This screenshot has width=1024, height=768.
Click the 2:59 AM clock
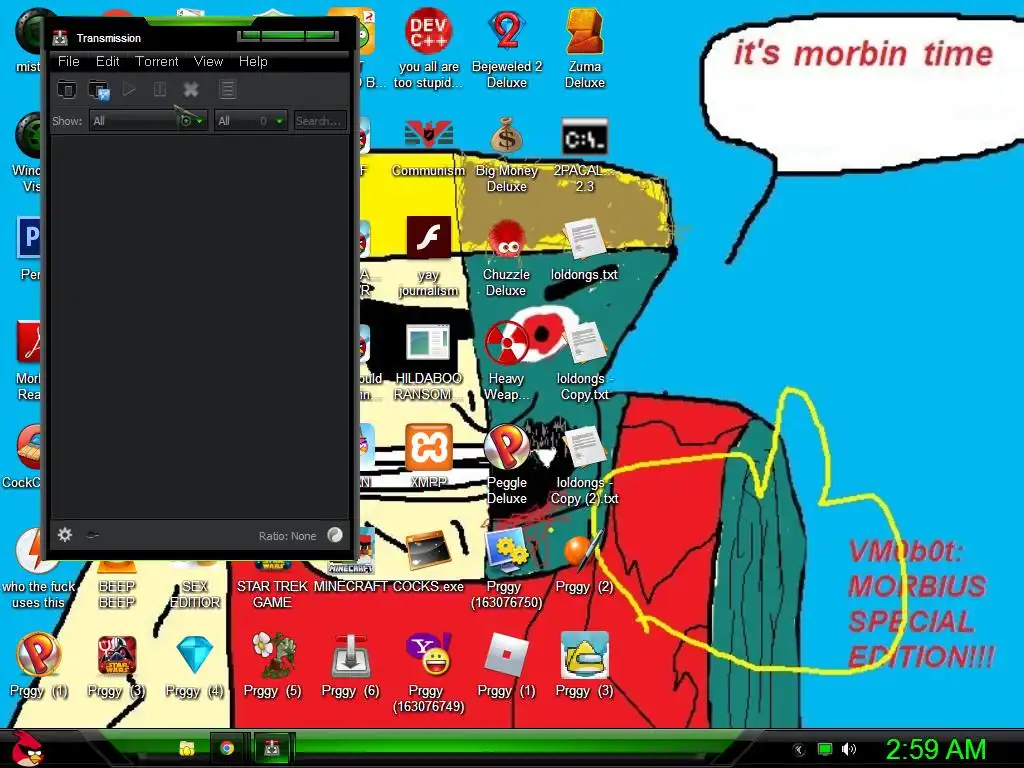click(935, 749)
